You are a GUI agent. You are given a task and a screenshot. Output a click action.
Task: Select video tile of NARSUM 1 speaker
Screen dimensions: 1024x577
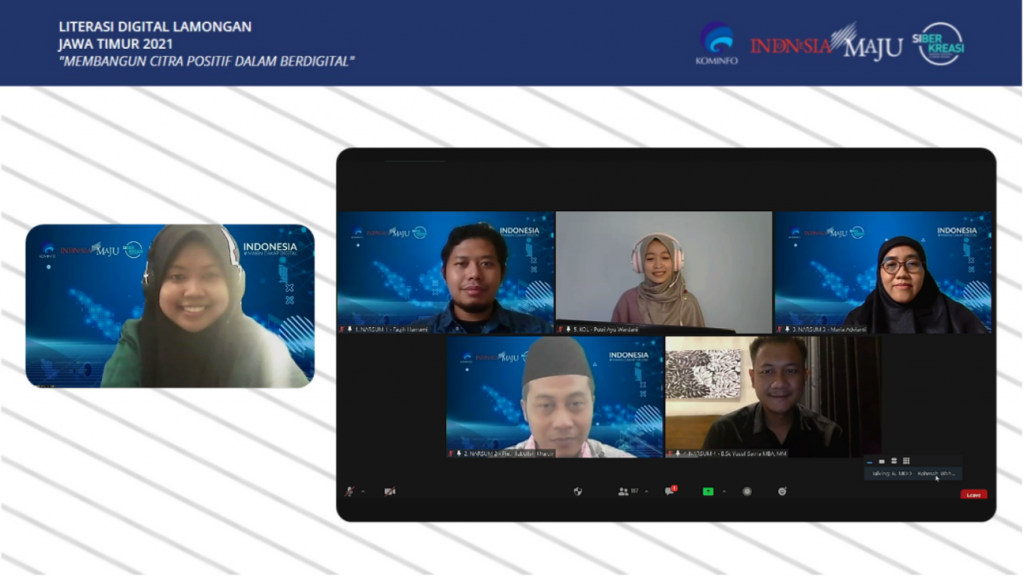pos(445,272)
